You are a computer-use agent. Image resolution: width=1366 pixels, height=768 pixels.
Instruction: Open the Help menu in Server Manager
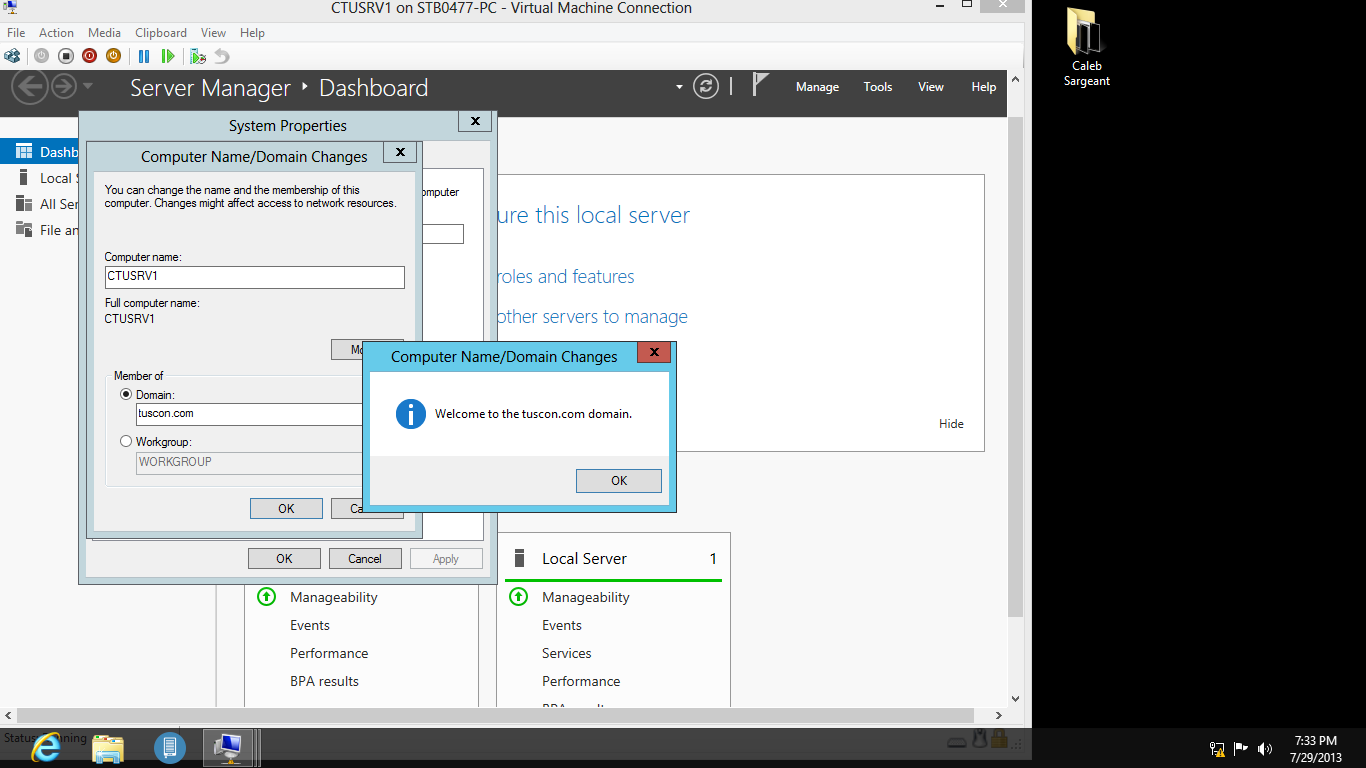(x=984, y=87)
